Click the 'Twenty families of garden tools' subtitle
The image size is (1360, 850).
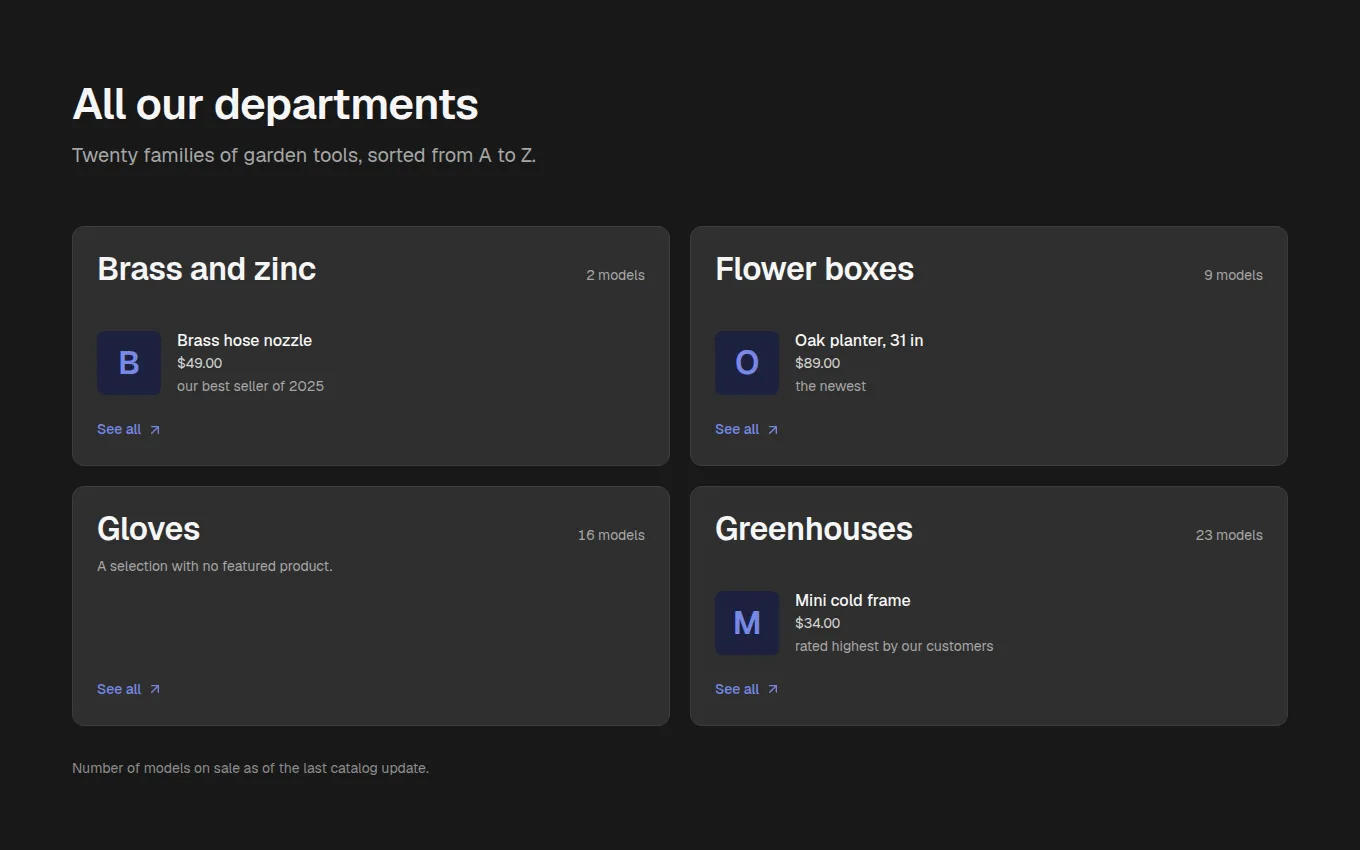tap(304, 155)
